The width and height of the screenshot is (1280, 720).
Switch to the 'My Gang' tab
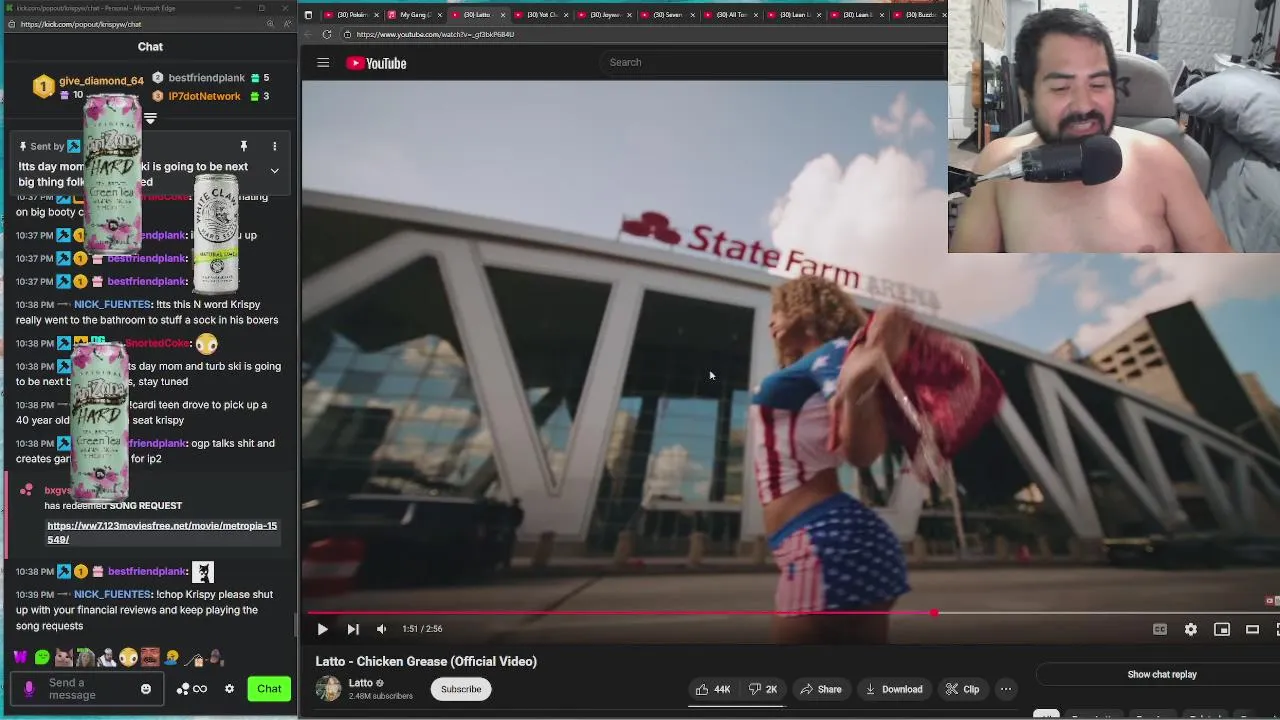(x=413, y=15)
